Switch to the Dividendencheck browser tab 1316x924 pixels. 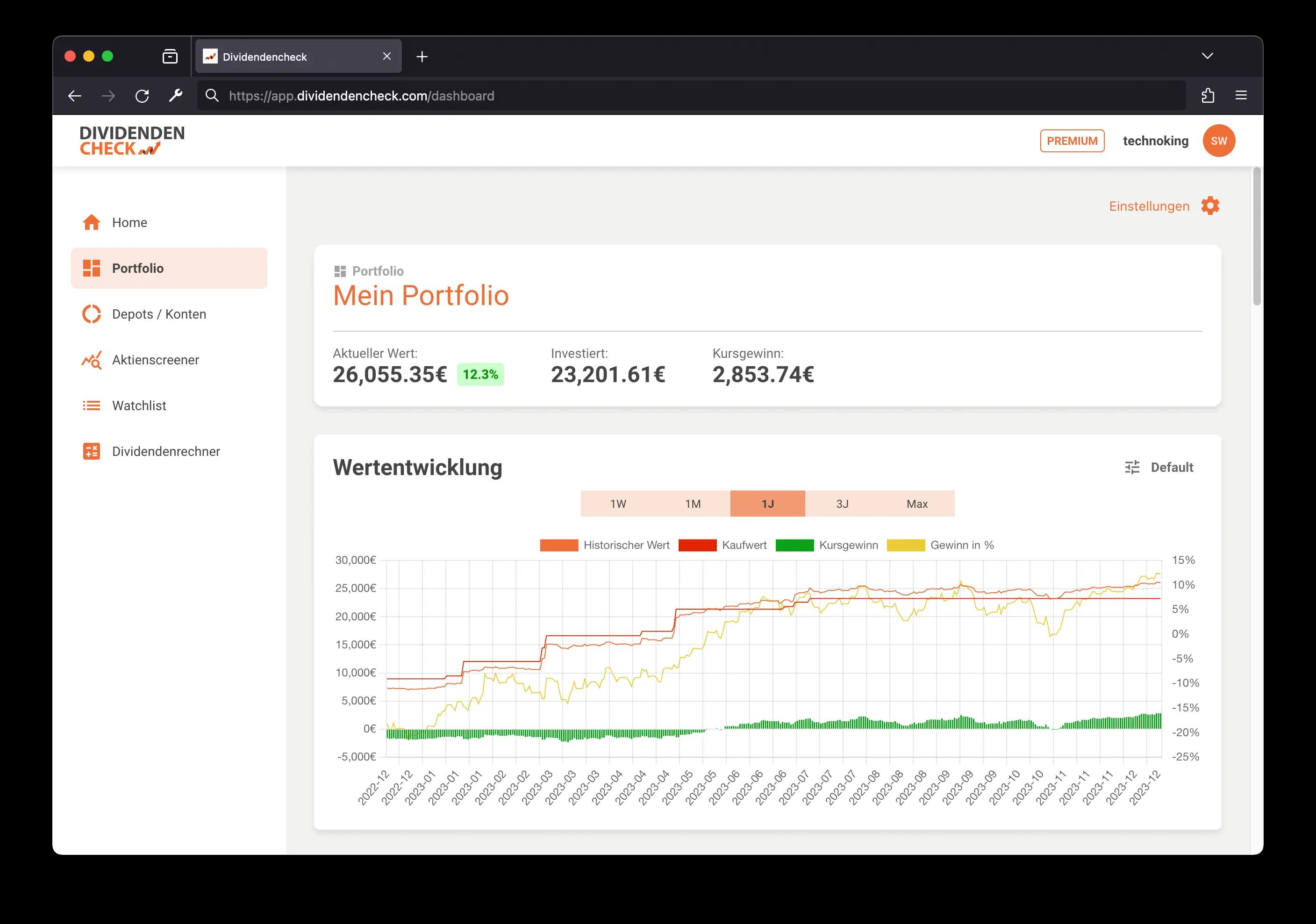[298, 56]
